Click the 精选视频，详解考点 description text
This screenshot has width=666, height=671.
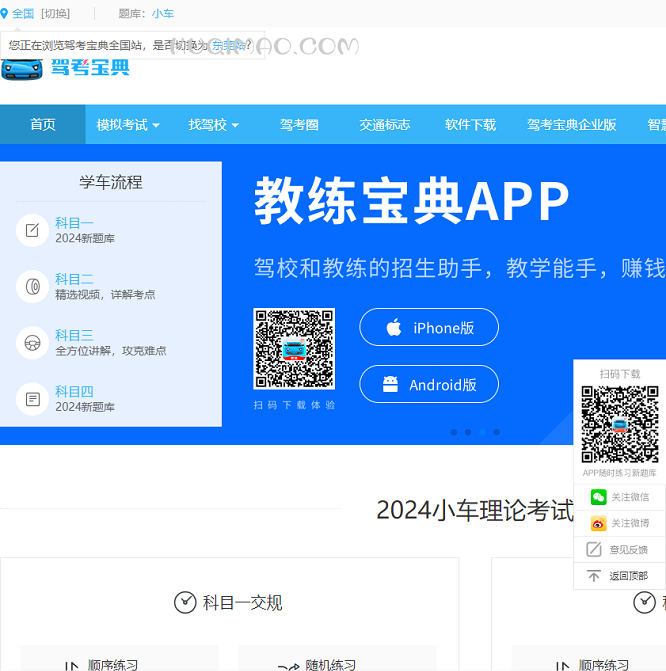pyautogui.click(x=105, y=294)
